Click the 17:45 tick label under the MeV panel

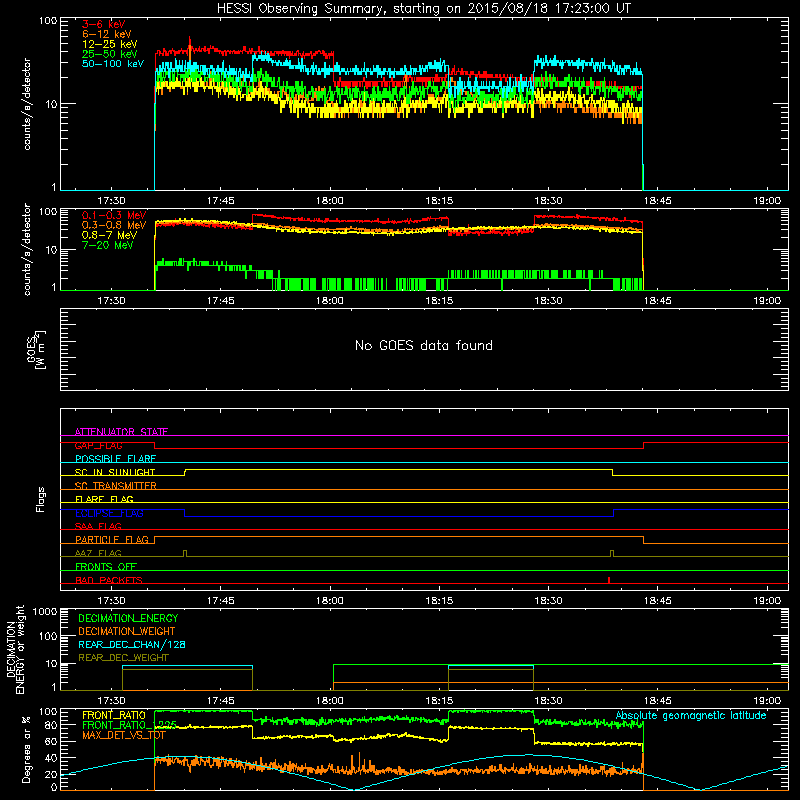(220, 301)
